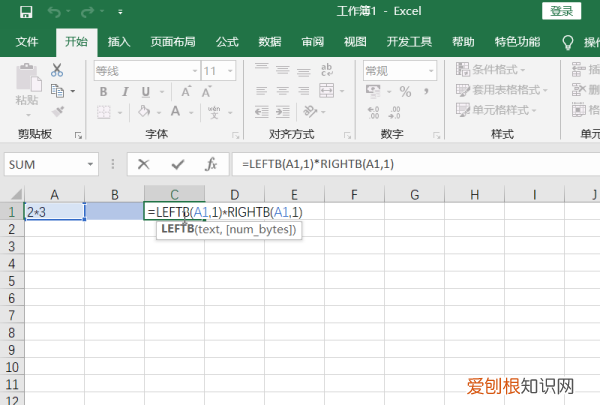Screen dimensions: 600x405
Task: Switch to the 特色功能 tab
Action: [517, 41]
